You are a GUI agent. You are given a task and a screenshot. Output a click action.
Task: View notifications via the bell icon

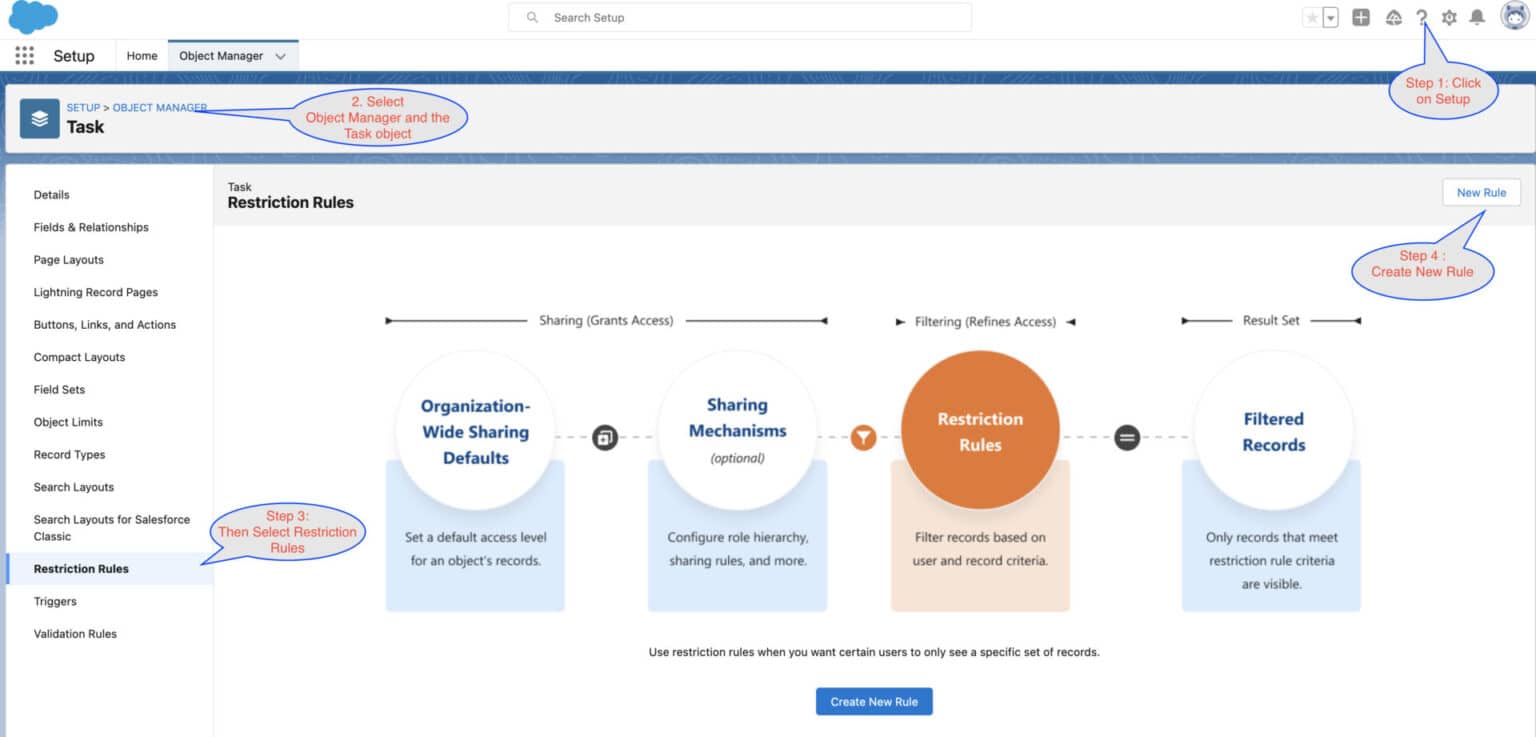1477,17
